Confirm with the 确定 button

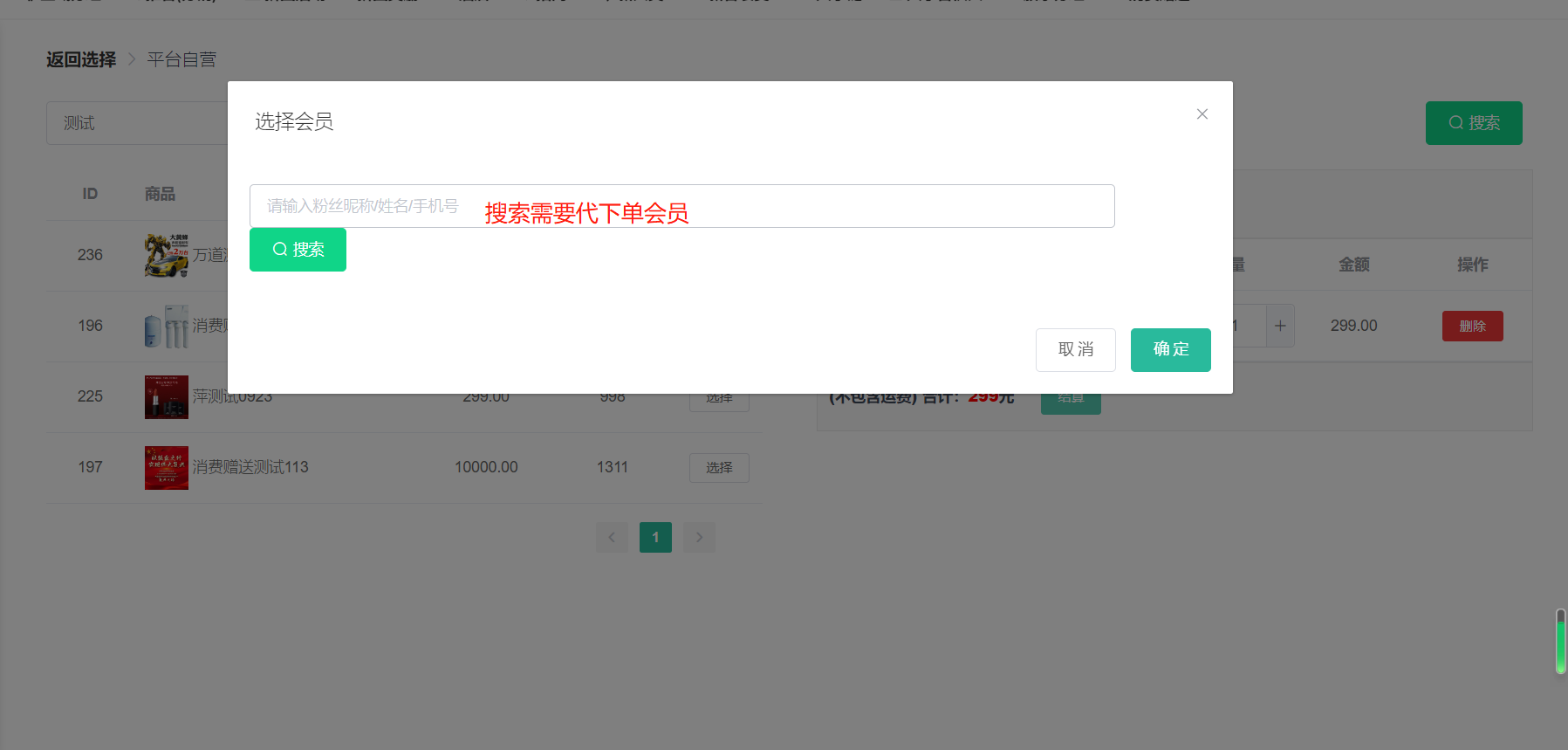[1170, 350]
